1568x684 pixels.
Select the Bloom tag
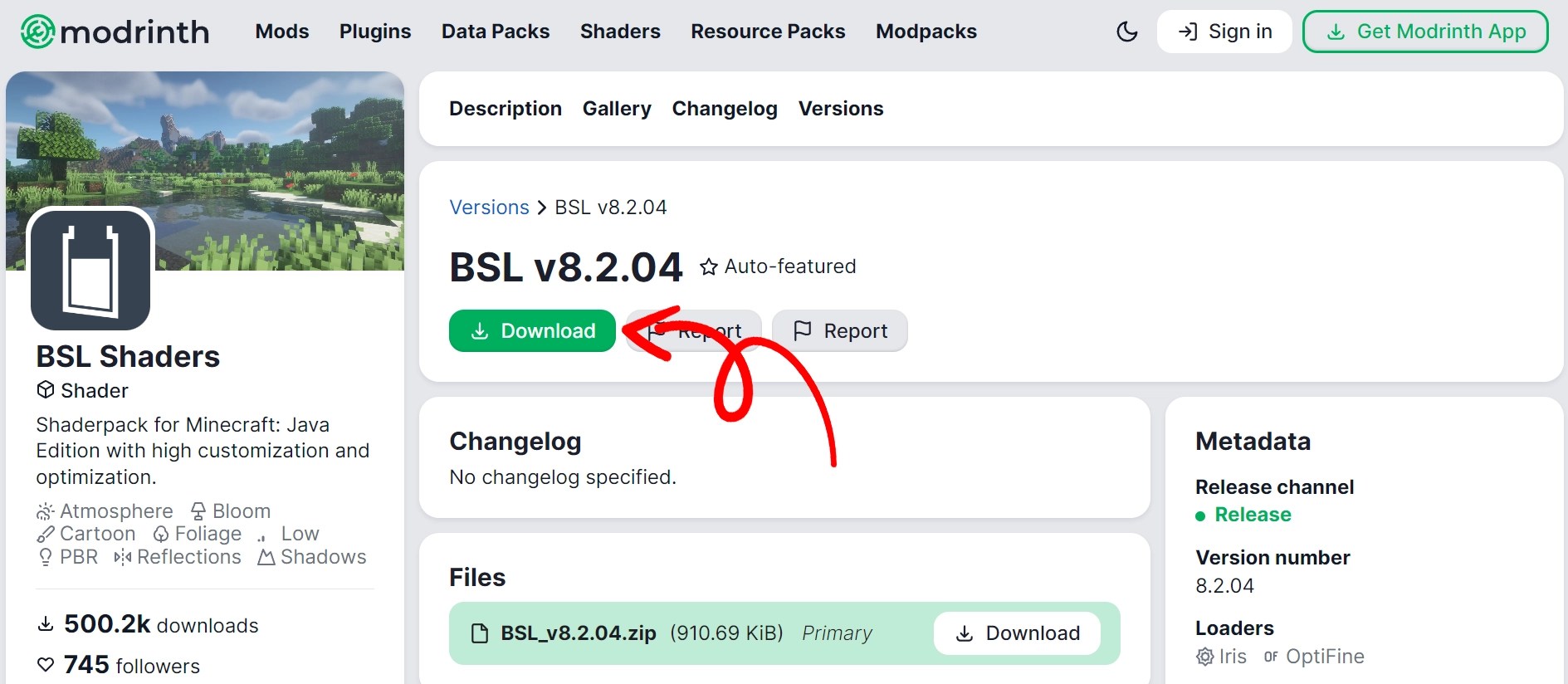230,511
